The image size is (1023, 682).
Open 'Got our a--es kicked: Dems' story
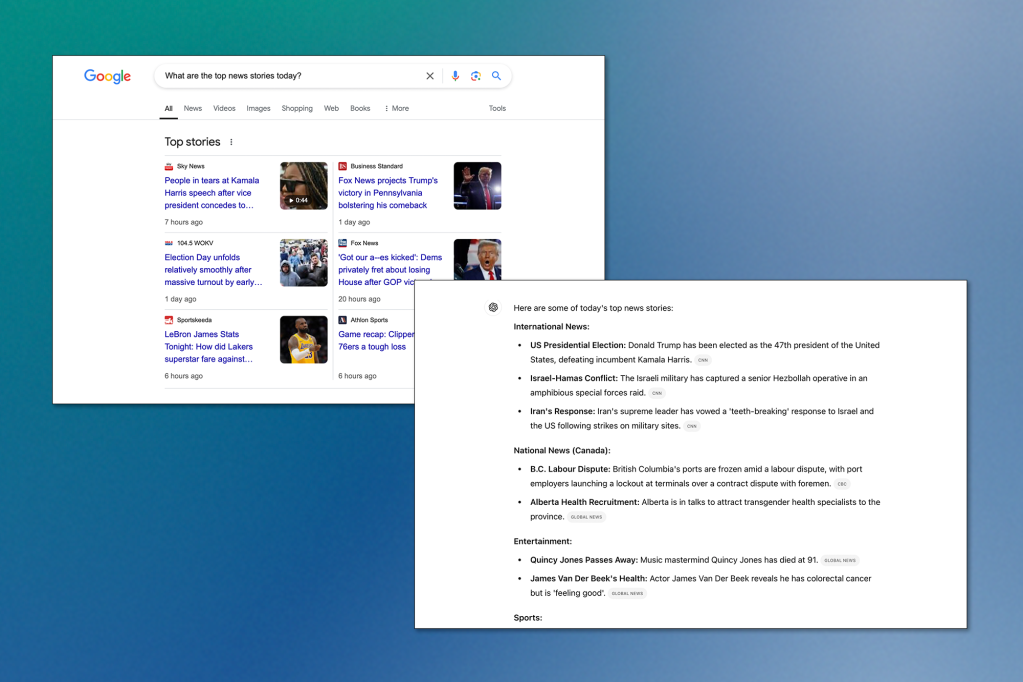[390, 270]
